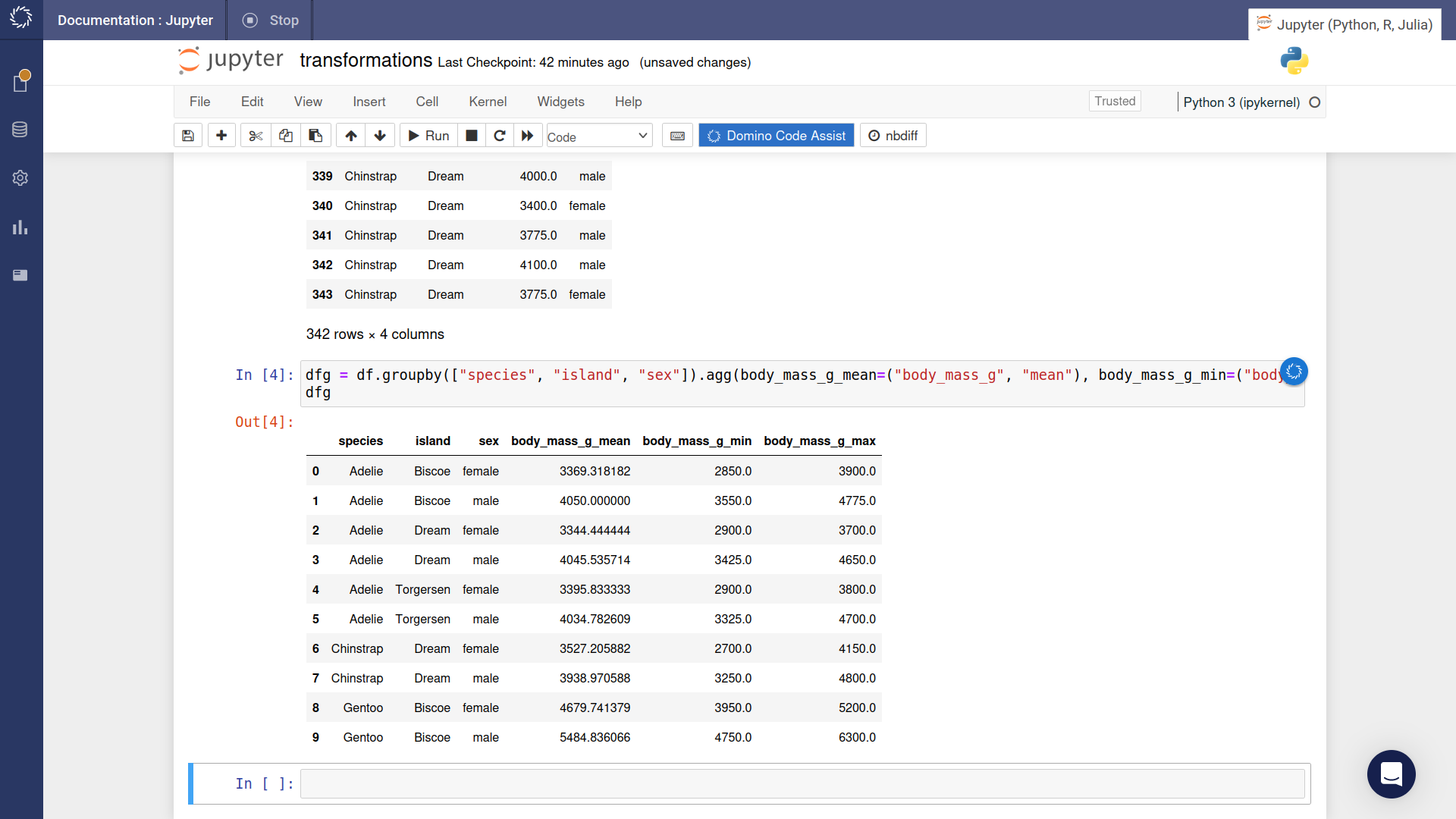This screenshot has height=819, width=1456.
Task: Open the Kernel menu
Action: 487,101
